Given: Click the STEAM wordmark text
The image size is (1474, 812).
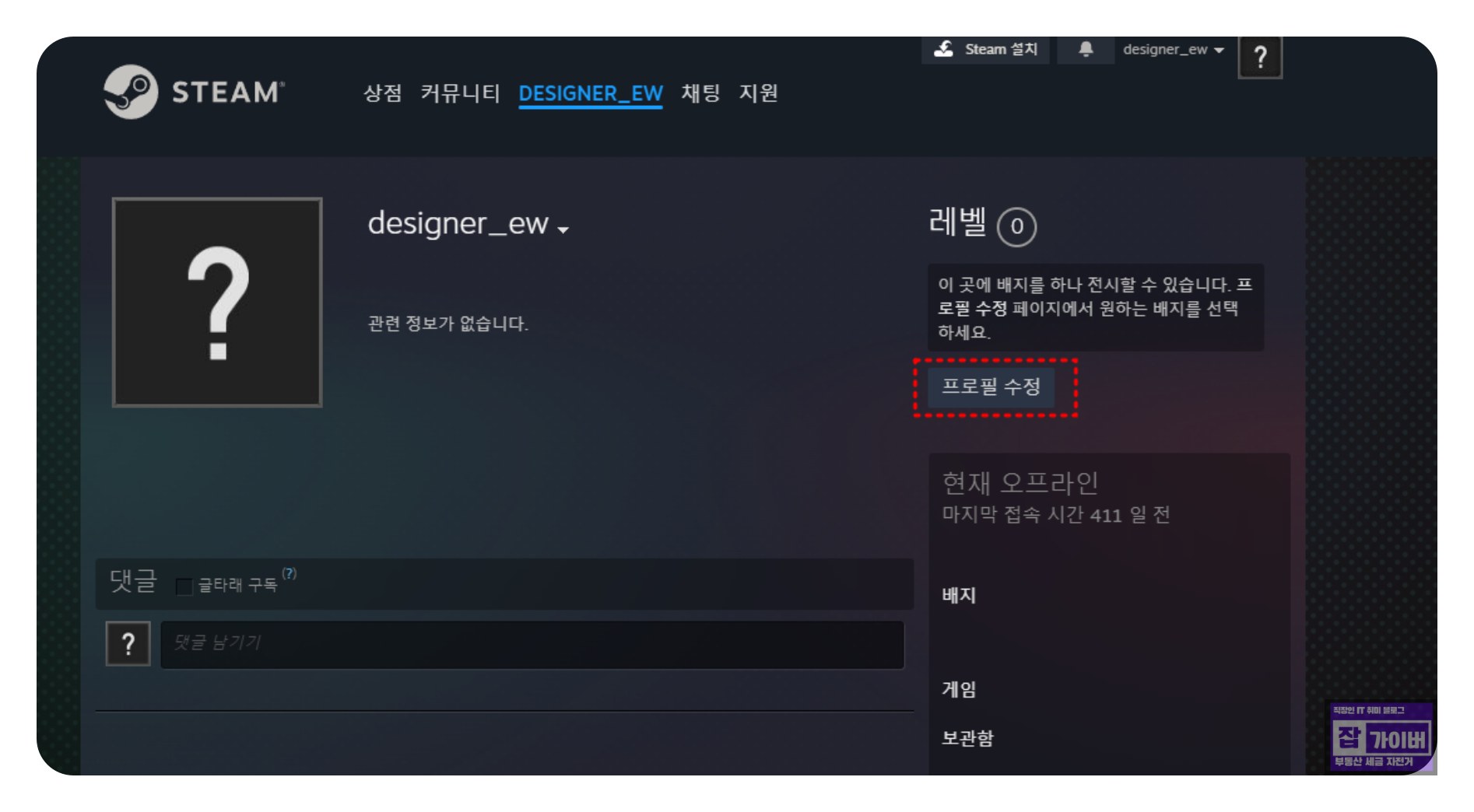Looking at the screenshot, I should click(x=228, y=93).
